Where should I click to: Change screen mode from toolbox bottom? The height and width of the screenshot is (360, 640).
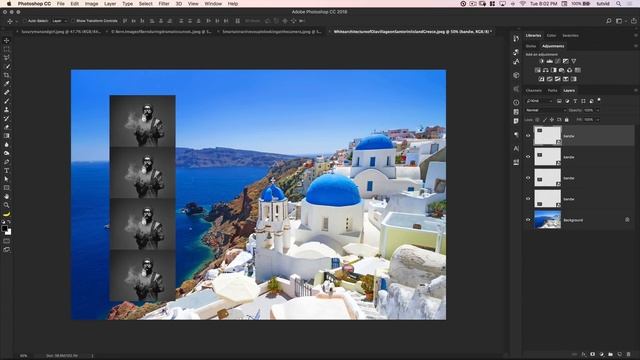pyautogui.click(x=7, y=249)
